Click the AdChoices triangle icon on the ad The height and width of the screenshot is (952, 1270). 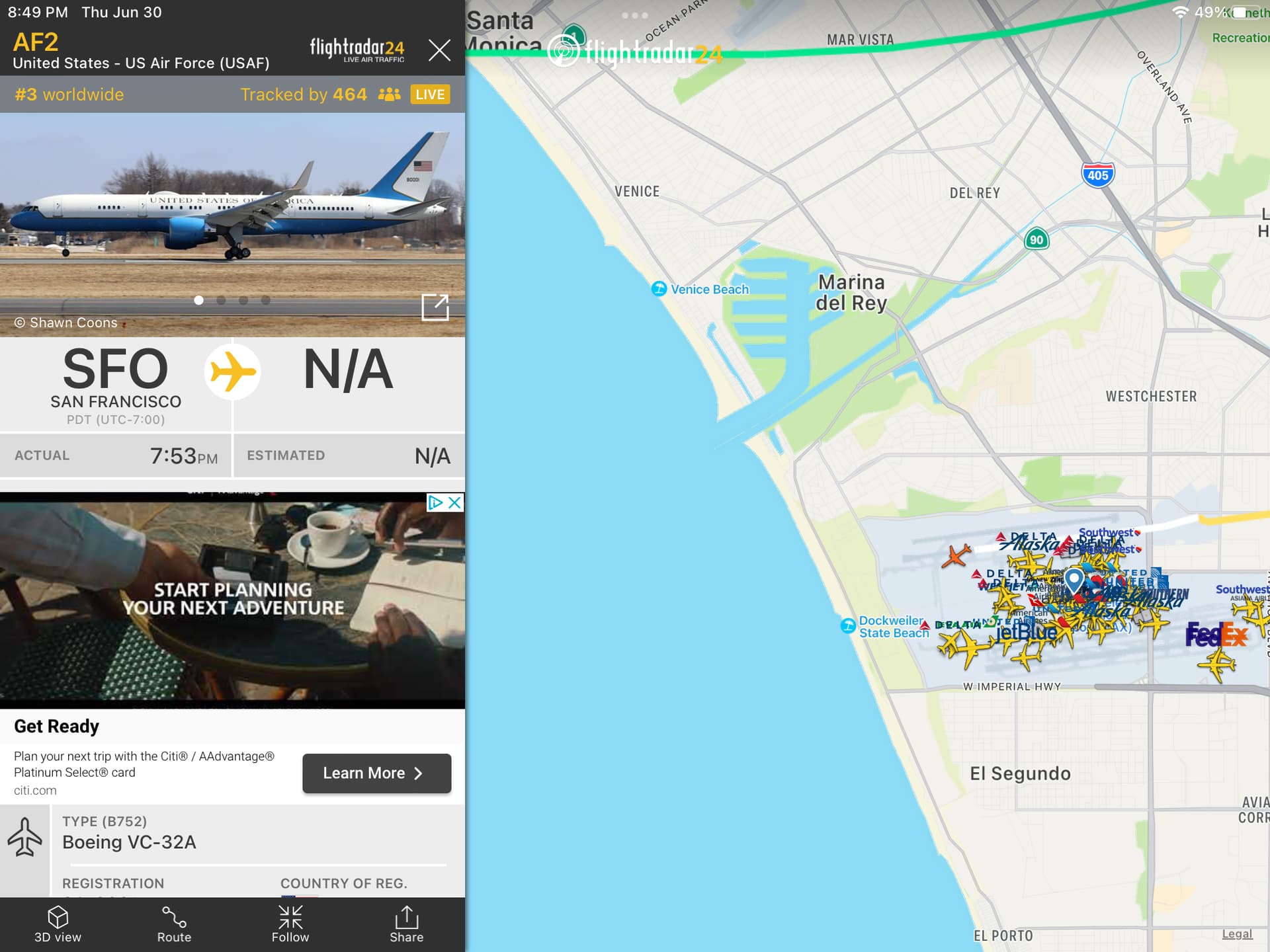(x=435, y=502)
